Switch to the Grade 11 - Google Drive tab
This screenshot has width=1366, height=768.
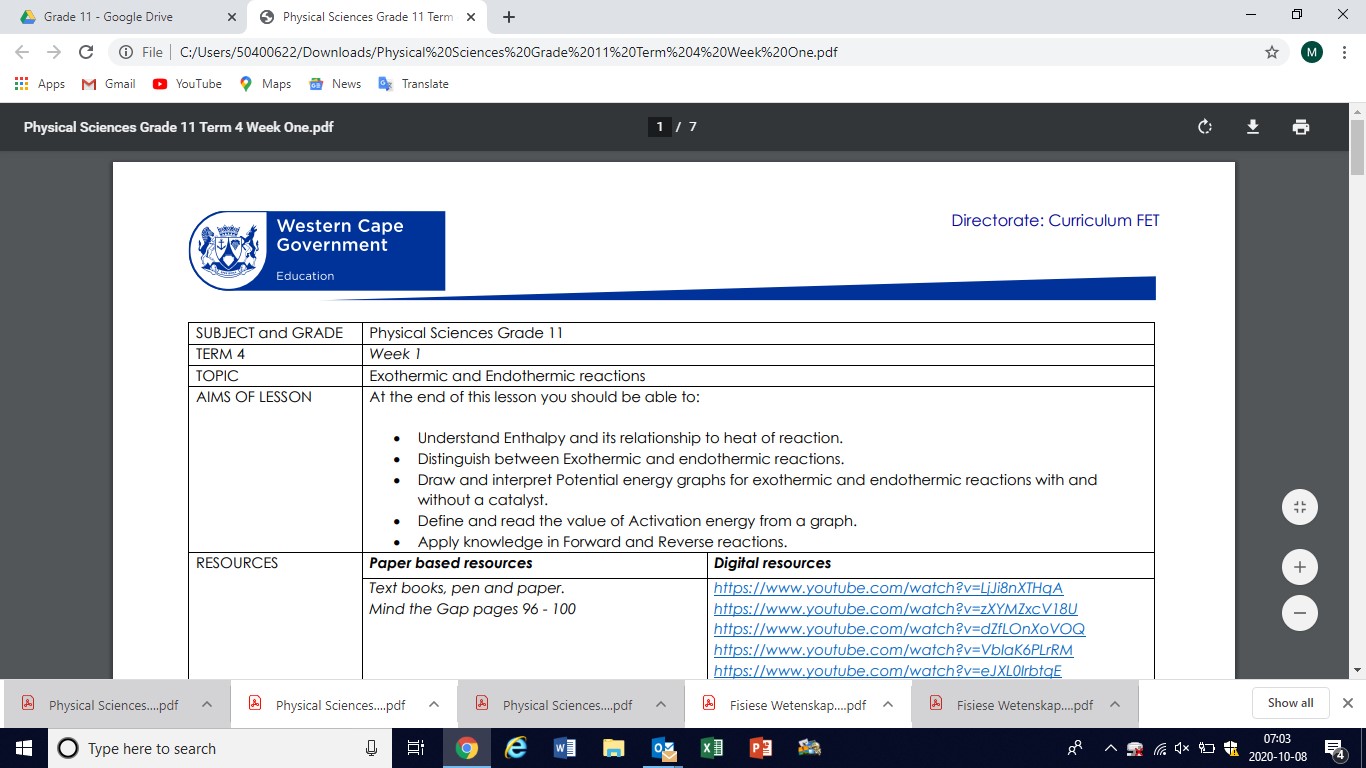pyautogui.click(x=123, y=17)
